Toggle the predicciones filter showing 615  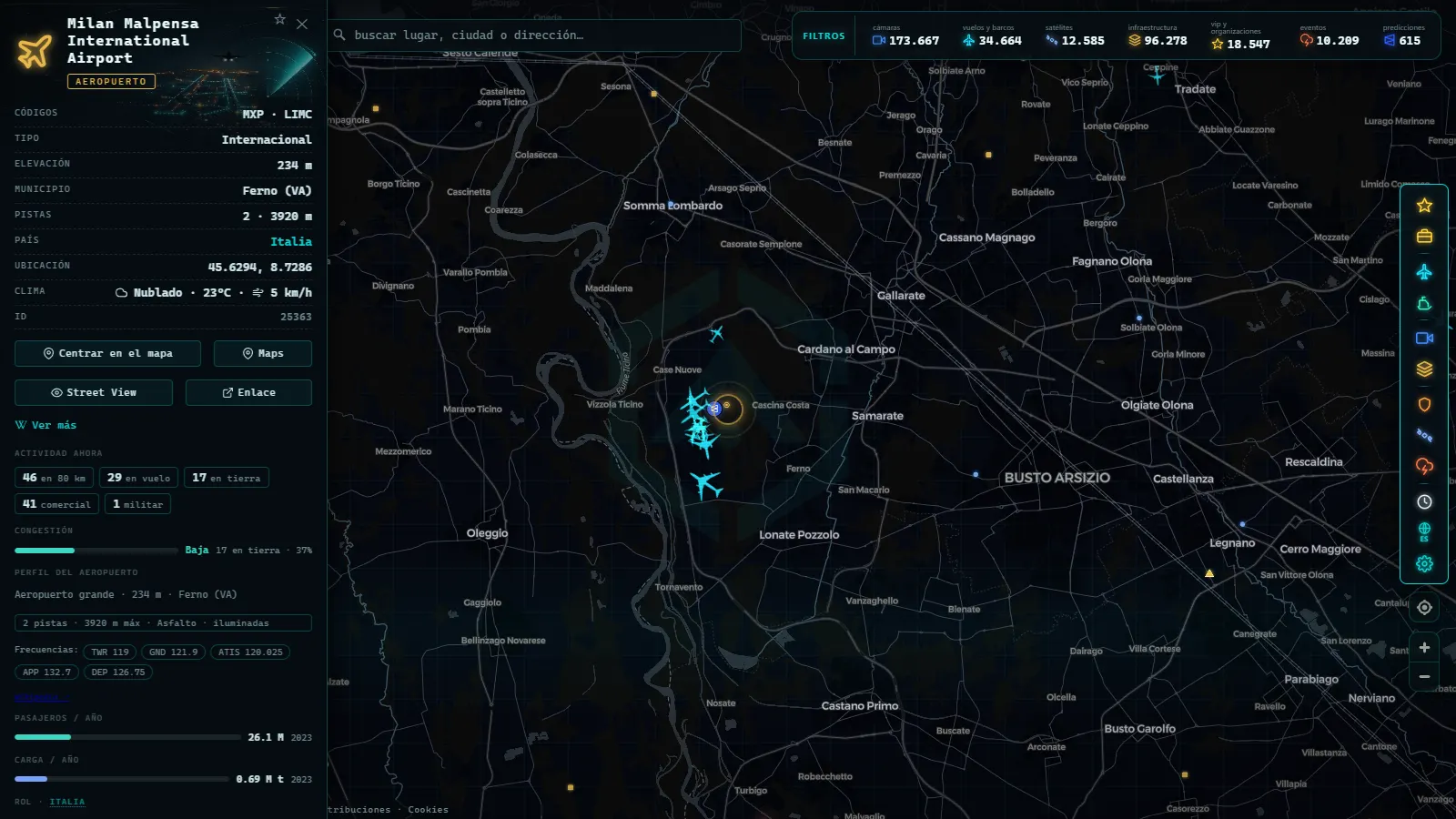[1403, 35]
